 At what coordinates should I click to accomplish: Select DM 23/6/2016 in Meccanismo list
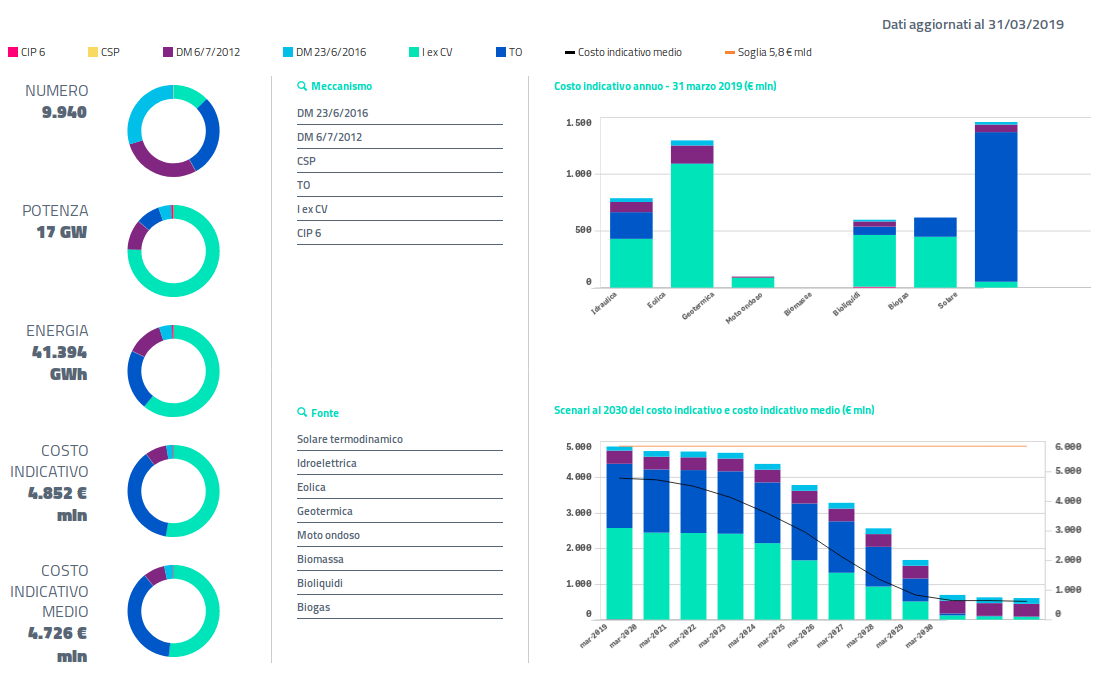(x=333, y=113)
